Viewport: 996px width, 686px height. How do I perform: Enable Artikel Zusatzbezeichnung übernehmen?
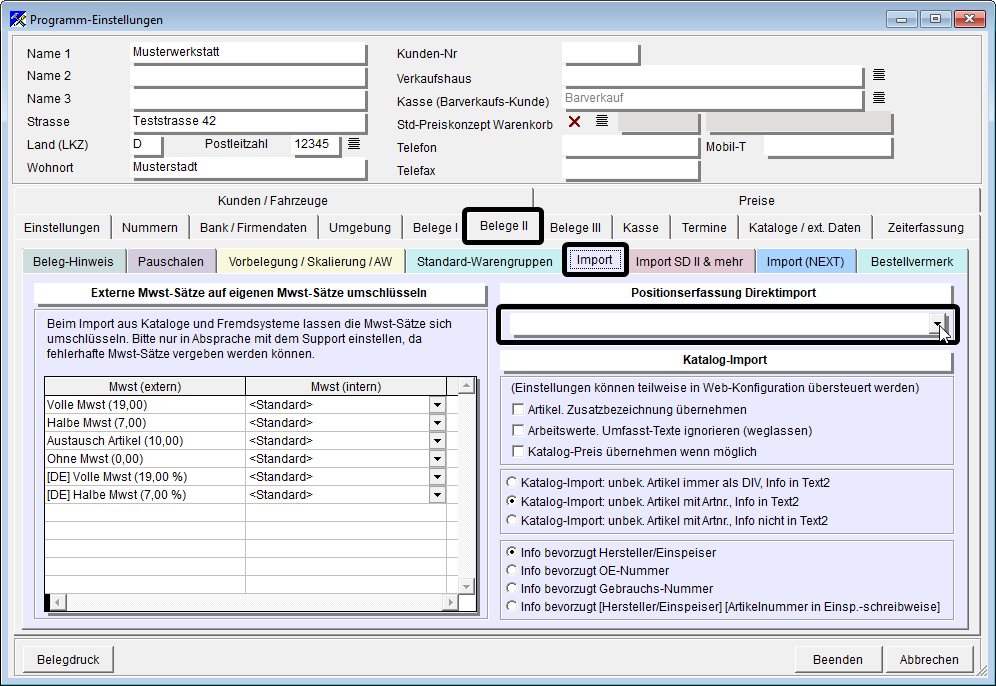(518, 410)
